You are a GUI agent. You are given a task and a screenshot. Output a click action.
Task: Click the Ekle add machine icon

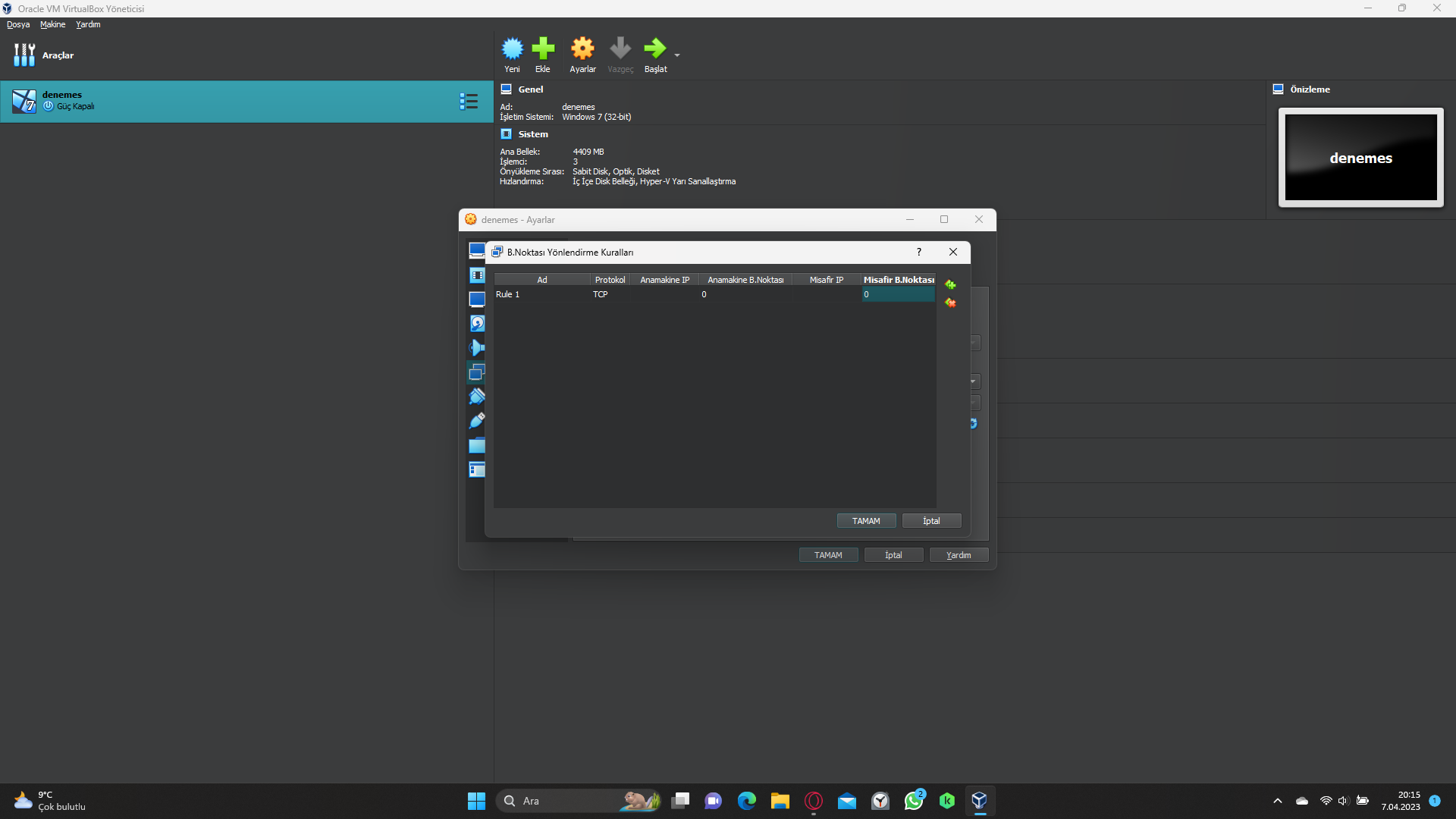click(x=543, y=49)
